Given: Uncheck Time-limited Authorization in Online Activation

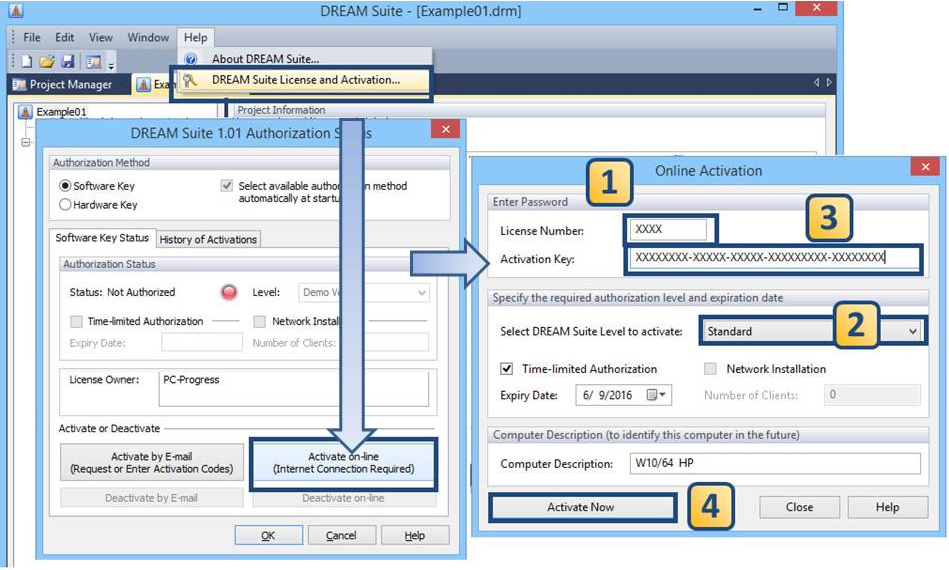Looking at the screenshot, I should click(507, 369).
